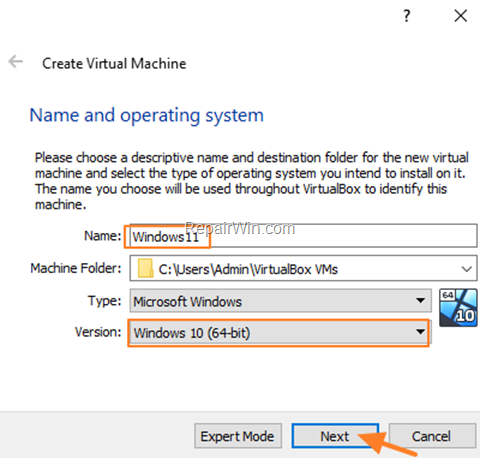Screen dimensions: 480x458
Task: Close the Create Virtual Machine dialog
Action: (461, 16)
